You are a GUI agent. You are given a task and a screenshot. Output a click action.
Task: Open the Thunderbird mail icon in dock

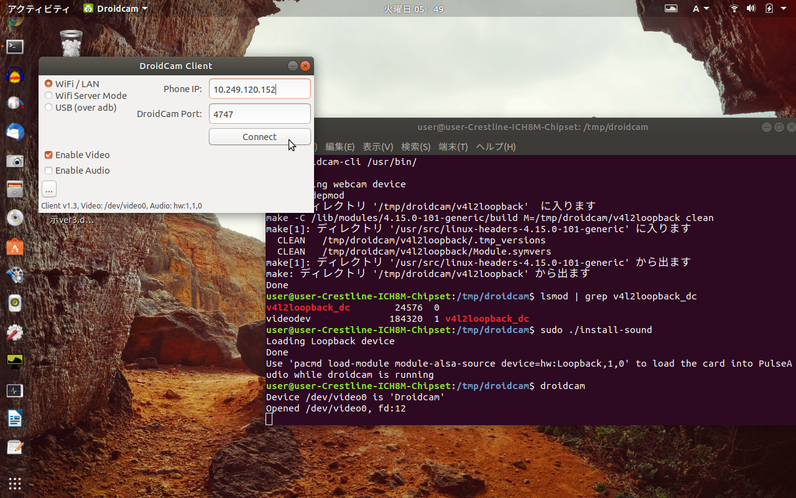pos(15,132)
